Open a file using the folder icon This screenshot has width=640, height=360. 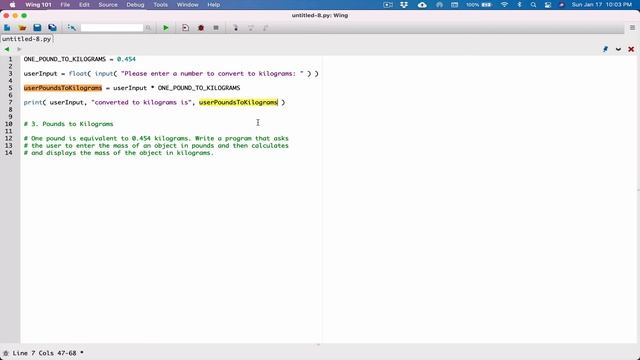(22, 28)
